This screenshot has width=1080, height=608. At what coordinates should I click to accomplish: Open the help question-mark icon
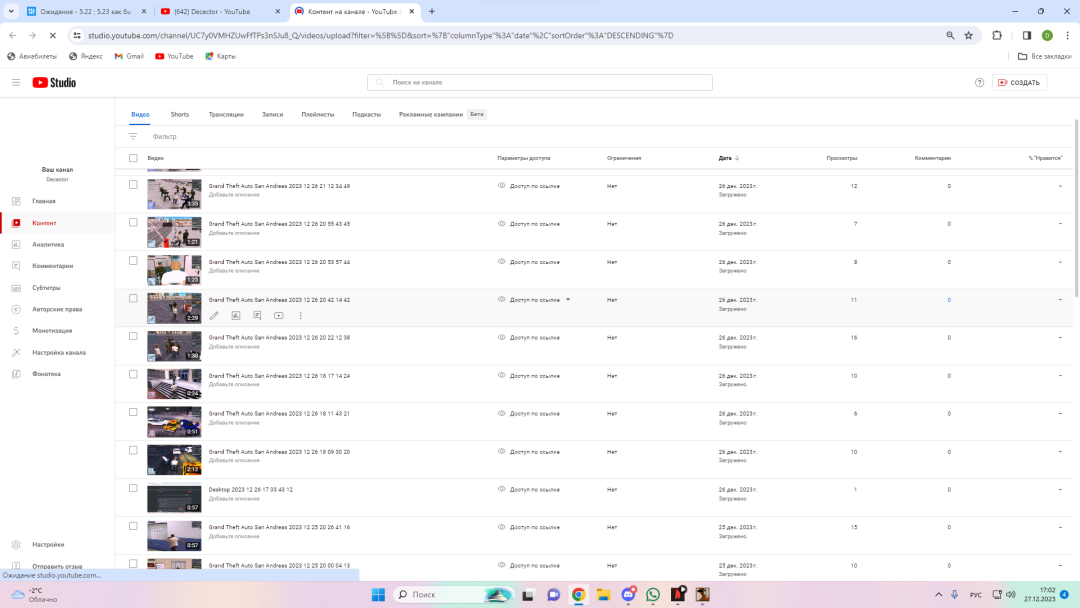(979, 82)
